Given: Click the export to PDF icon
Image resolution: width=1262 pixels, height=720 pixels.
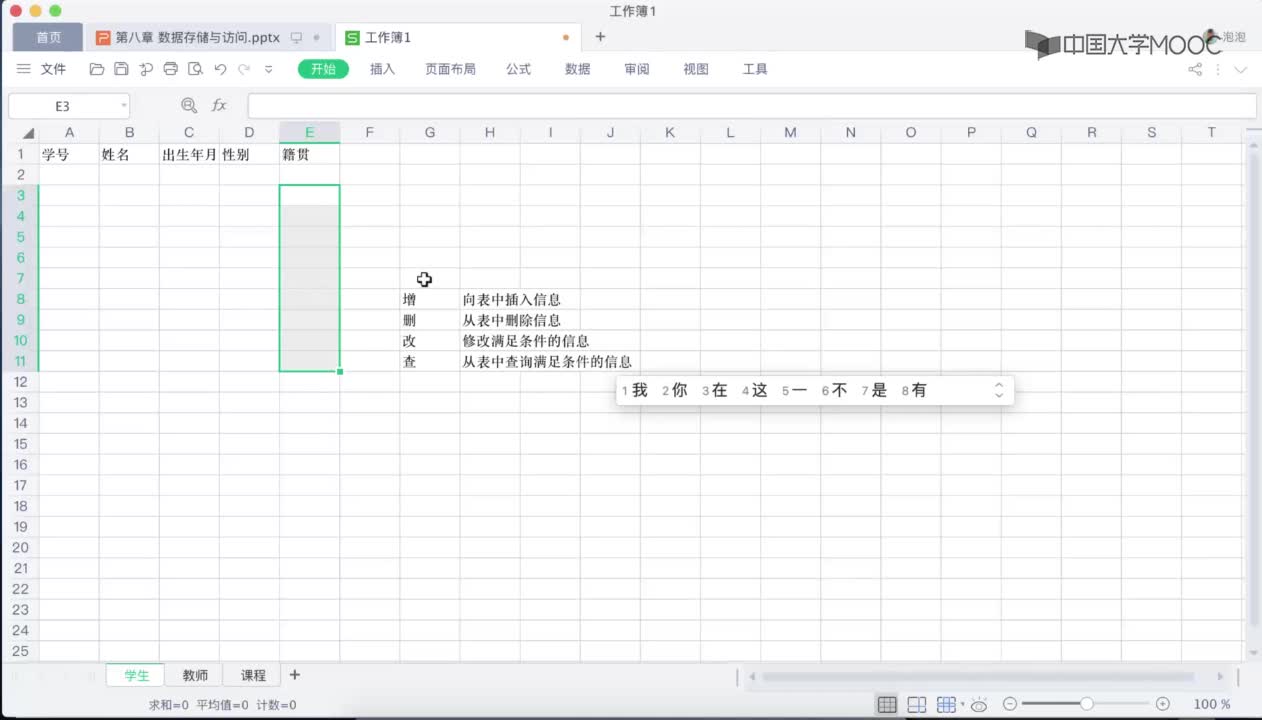Looking at the screenshot, I should pos(146,69).
